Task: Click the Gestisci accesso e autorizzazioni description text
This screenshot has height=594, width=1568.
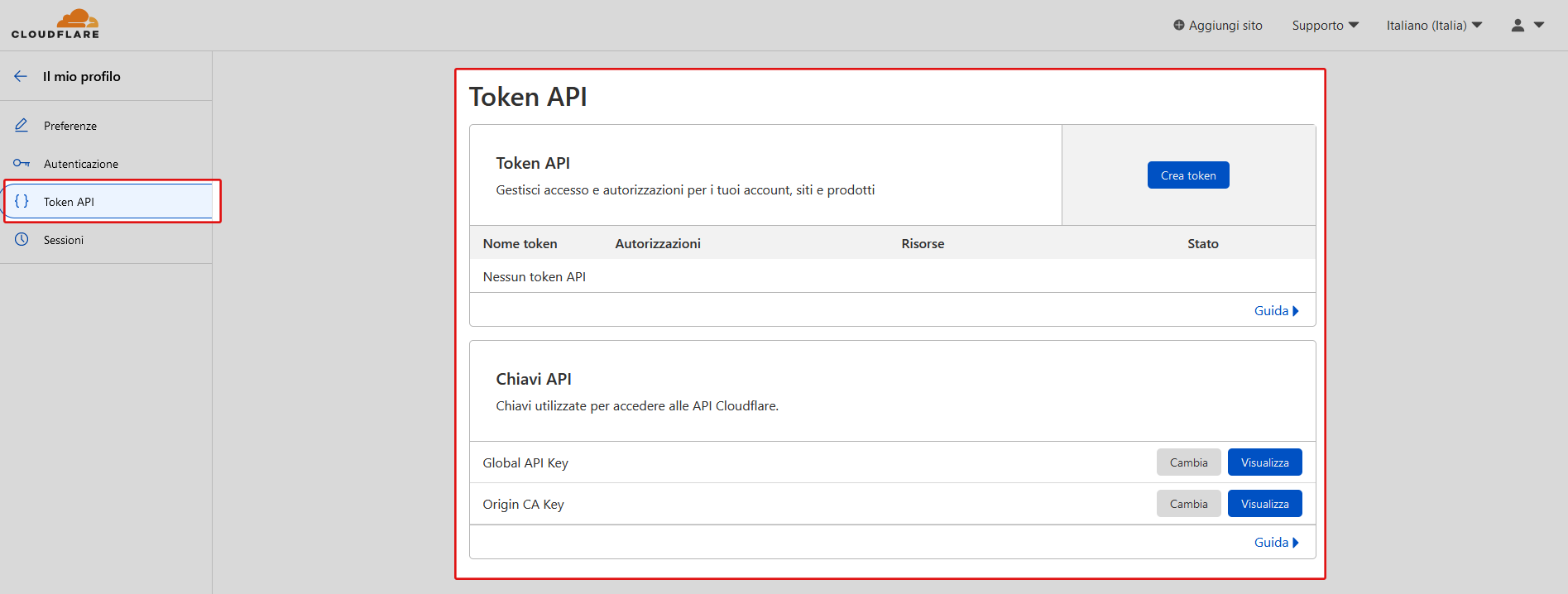Action: click(x=685, y=190)
